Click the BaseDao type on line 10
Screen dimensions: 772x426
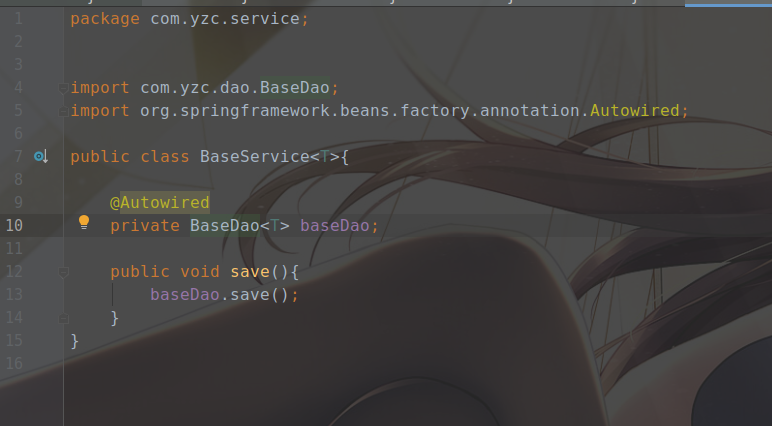[225, 226]
